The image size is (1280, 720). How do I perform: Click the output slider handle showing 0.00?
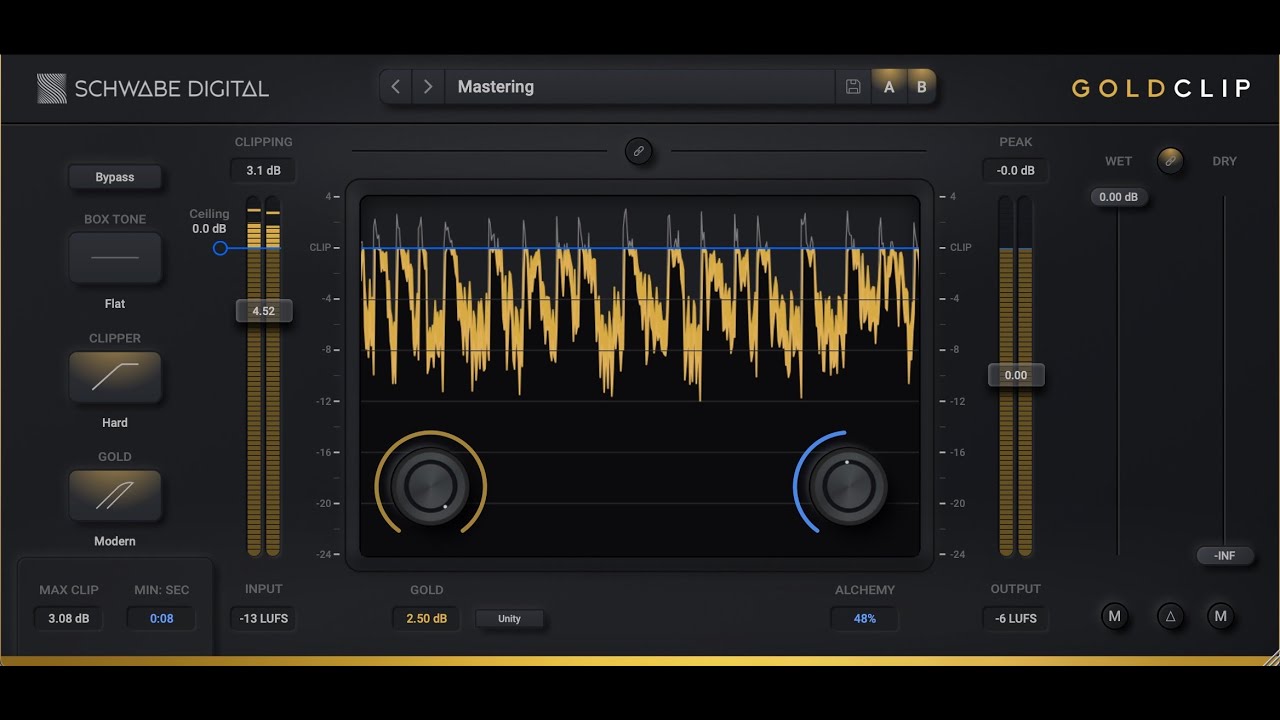[x=1016, y=375]
